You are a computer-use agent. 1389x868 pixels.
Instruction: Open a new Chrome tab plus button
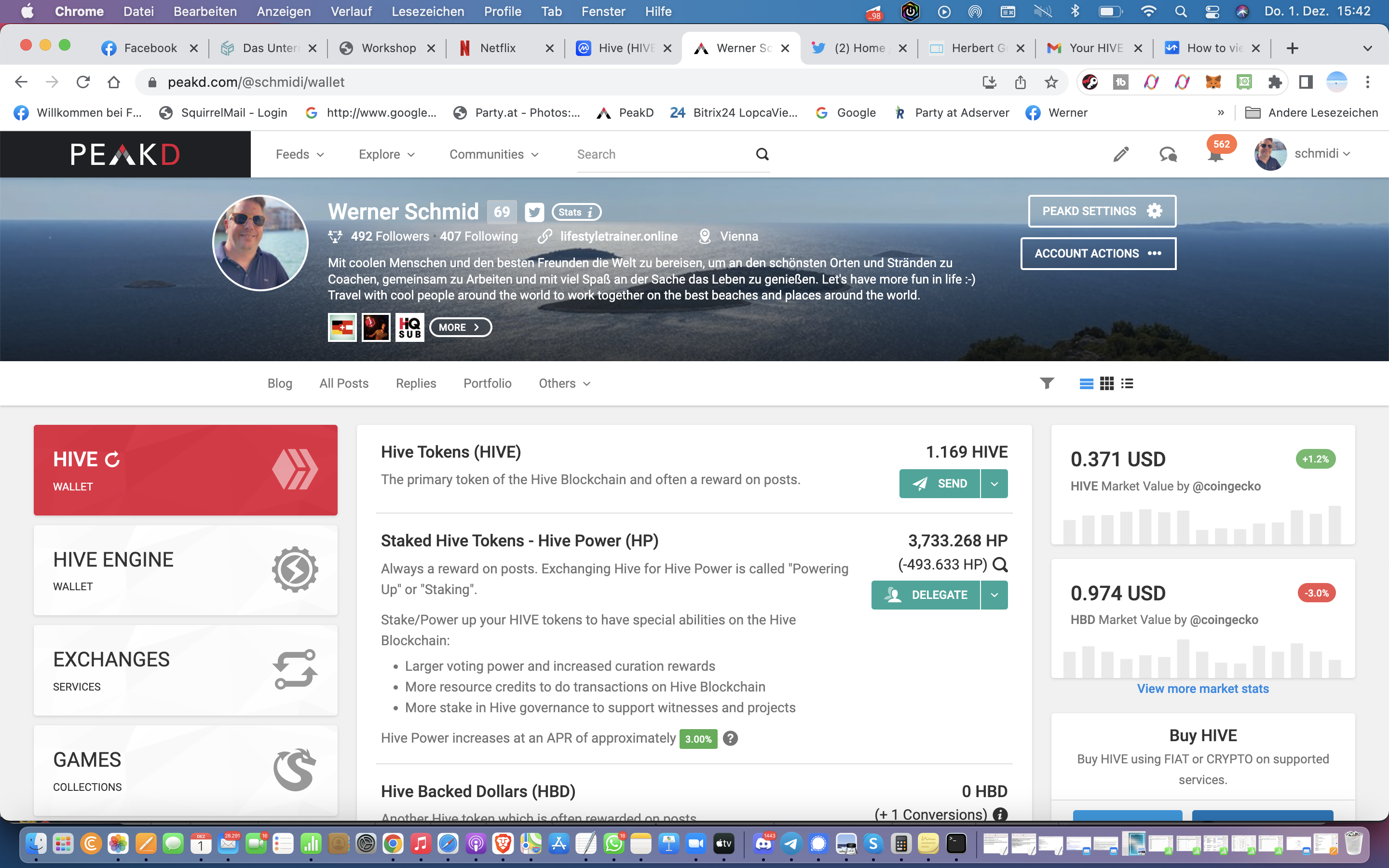(1292, 48)
